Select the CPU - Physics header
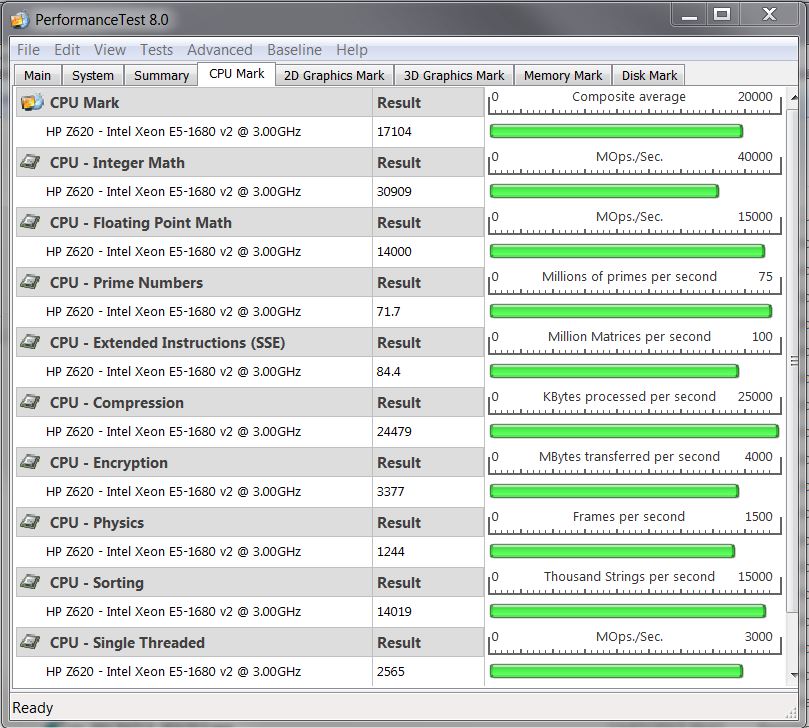 (193, 522)
